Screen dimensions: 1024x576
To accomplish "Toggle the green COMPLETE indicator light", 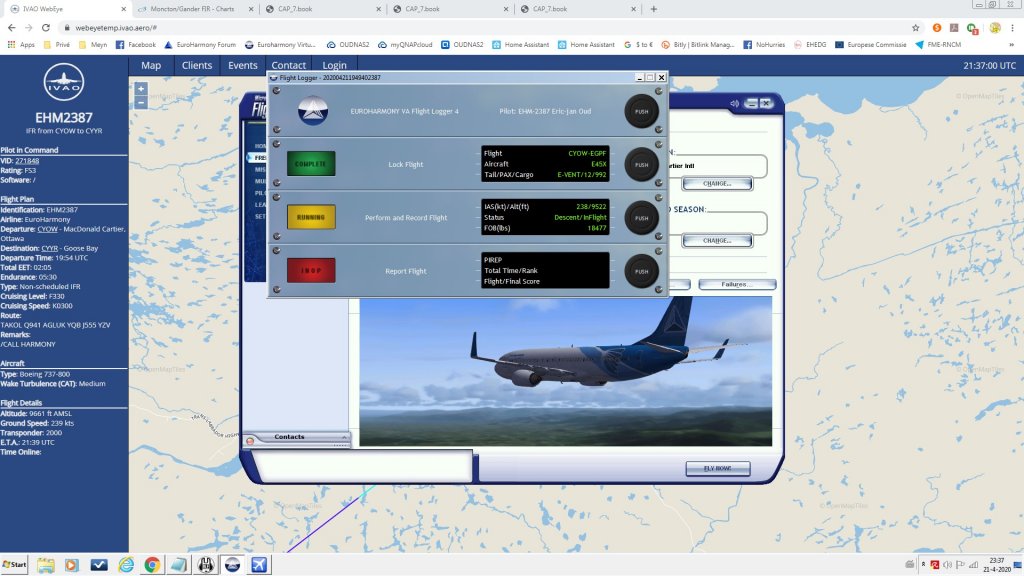I will [311, 164].
